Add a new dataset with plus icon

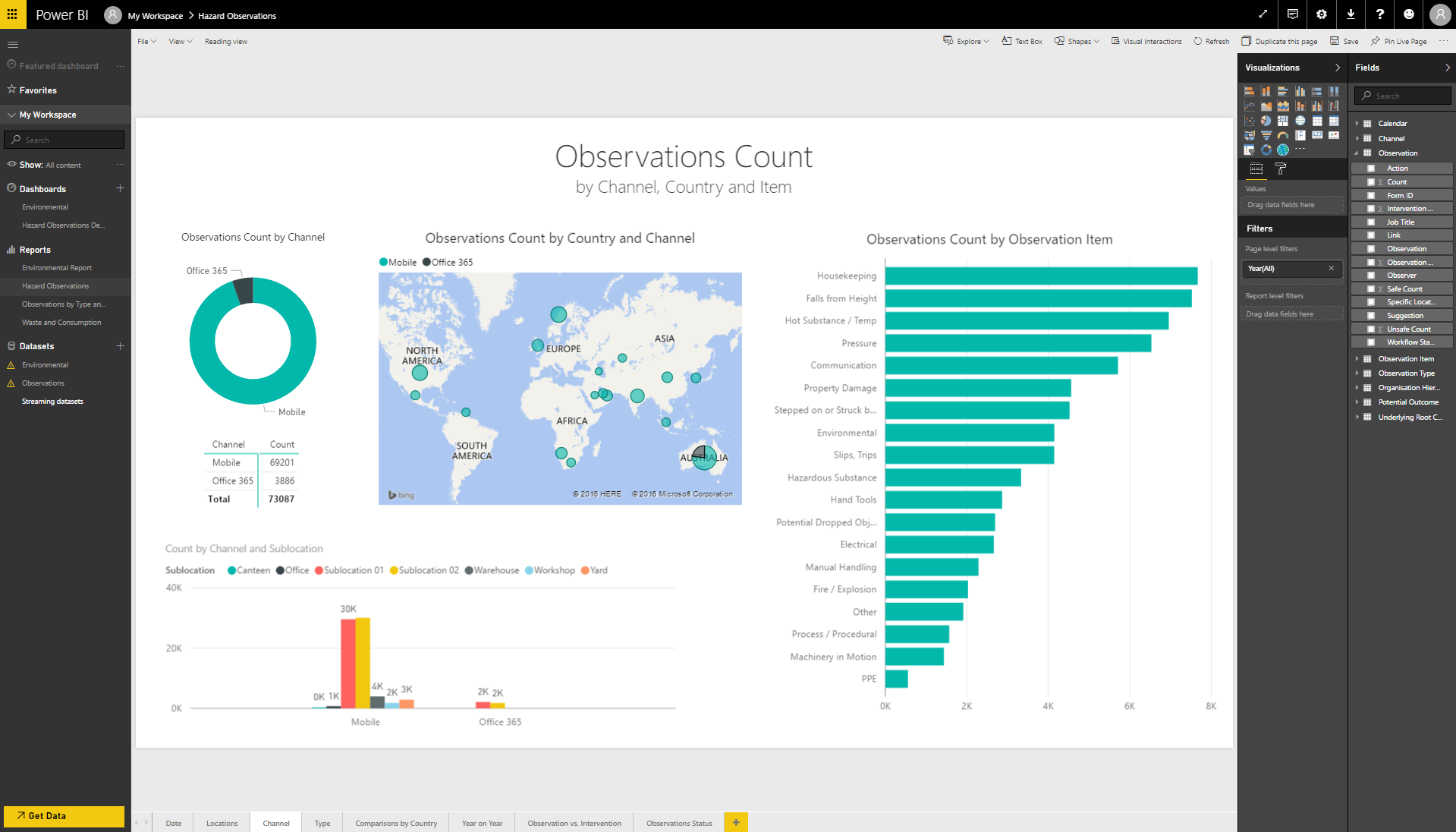(x=120, y=346)
